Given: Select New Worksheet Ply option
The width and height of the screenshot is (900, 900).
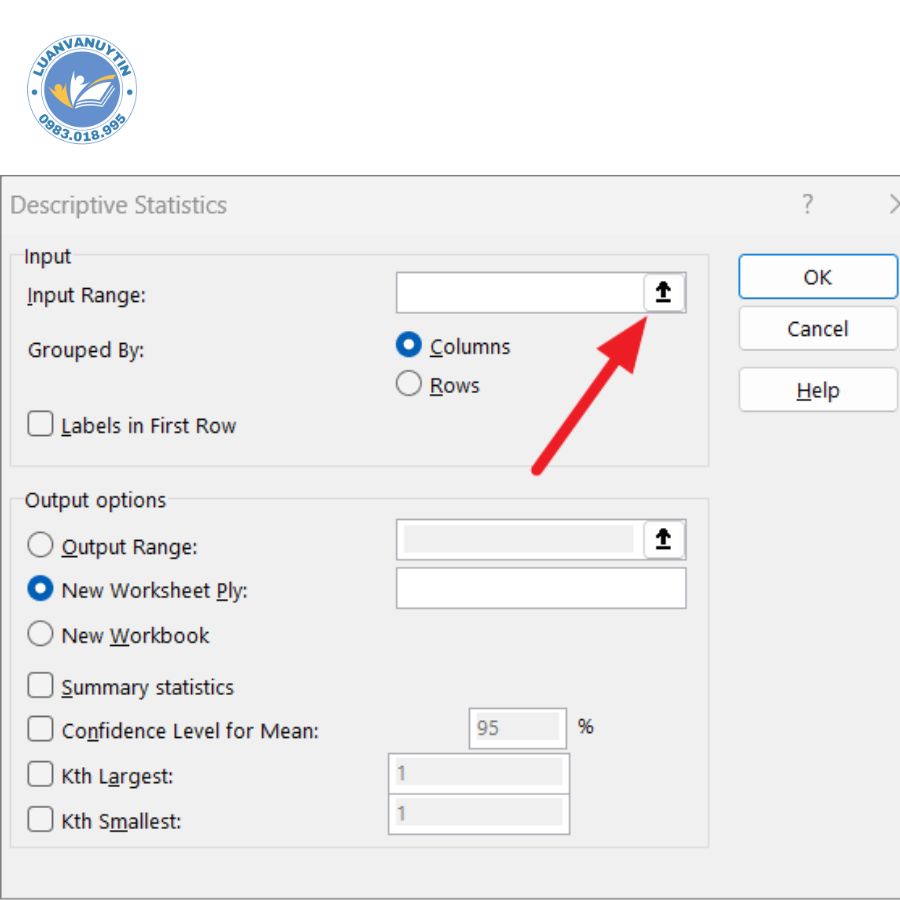Looking at the screenshot, I should [41, 590].
